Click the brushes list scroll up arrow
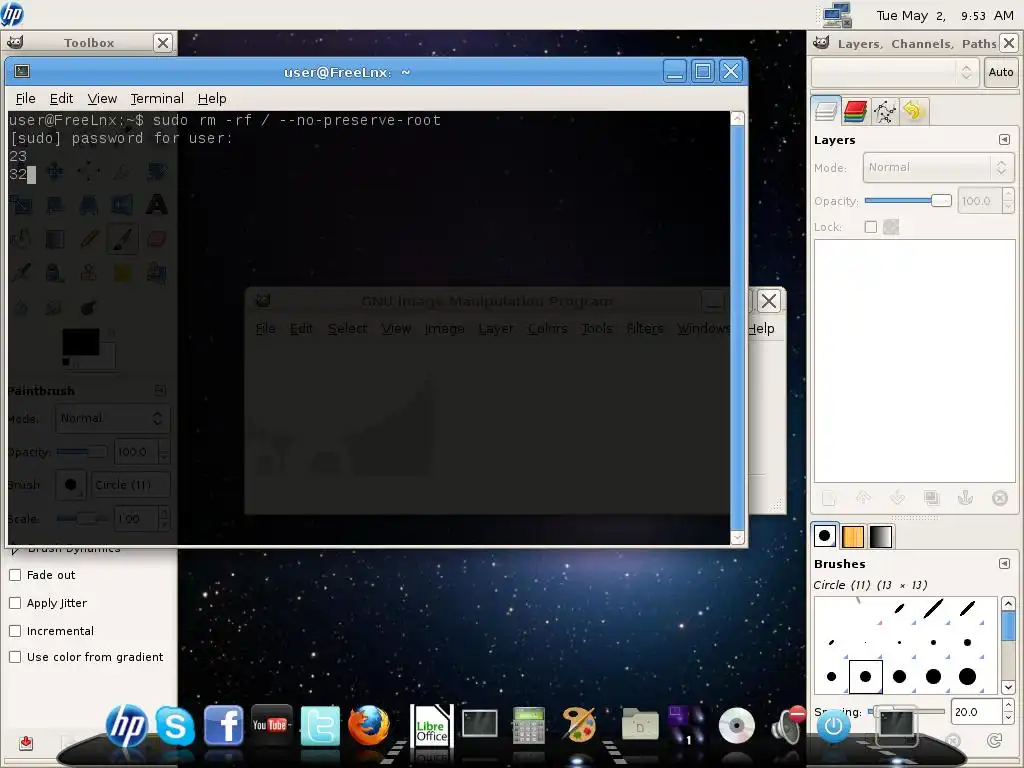 [x=1008, y=604]
